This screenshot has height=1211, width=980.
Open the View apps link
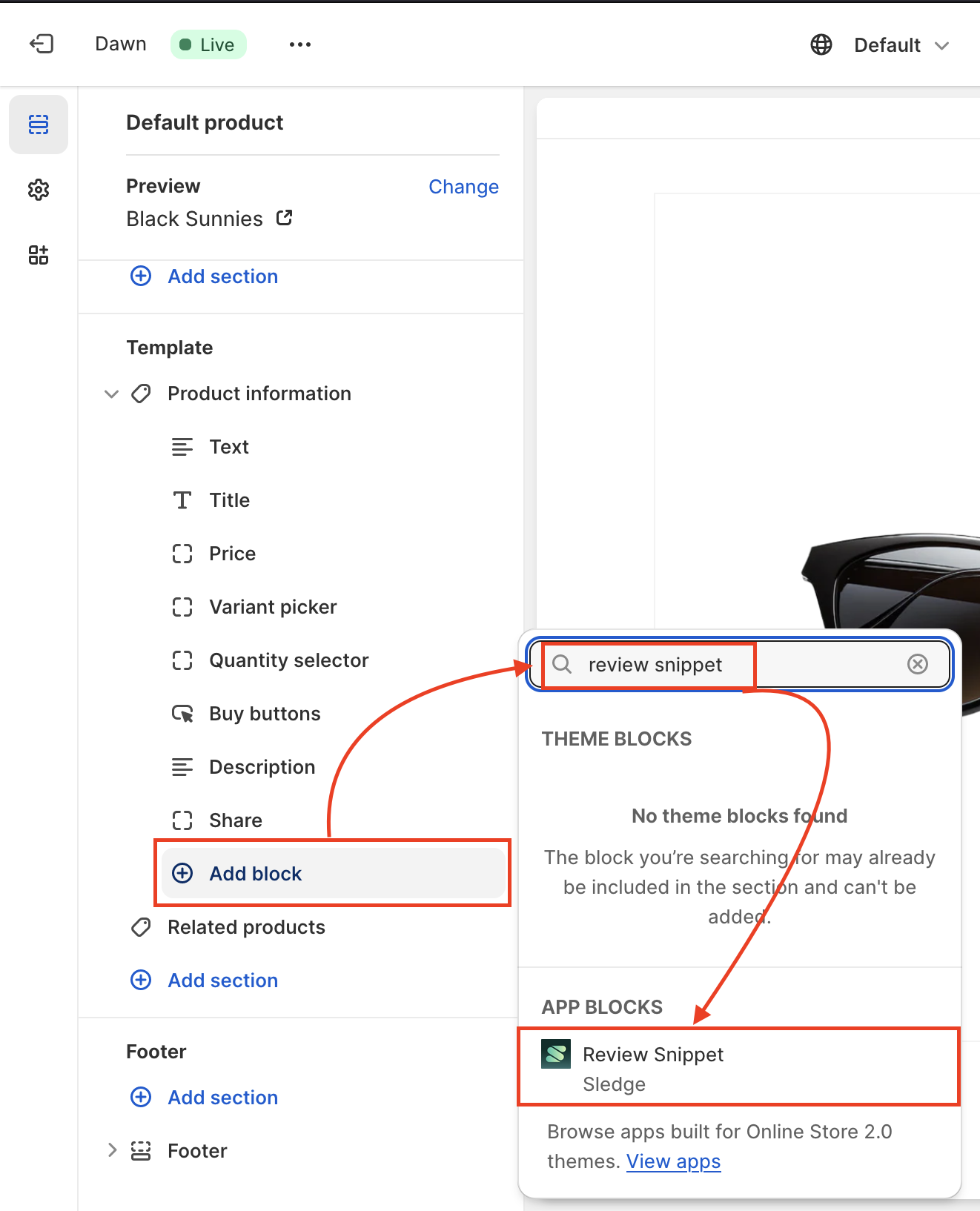[x=673, y=1161]
